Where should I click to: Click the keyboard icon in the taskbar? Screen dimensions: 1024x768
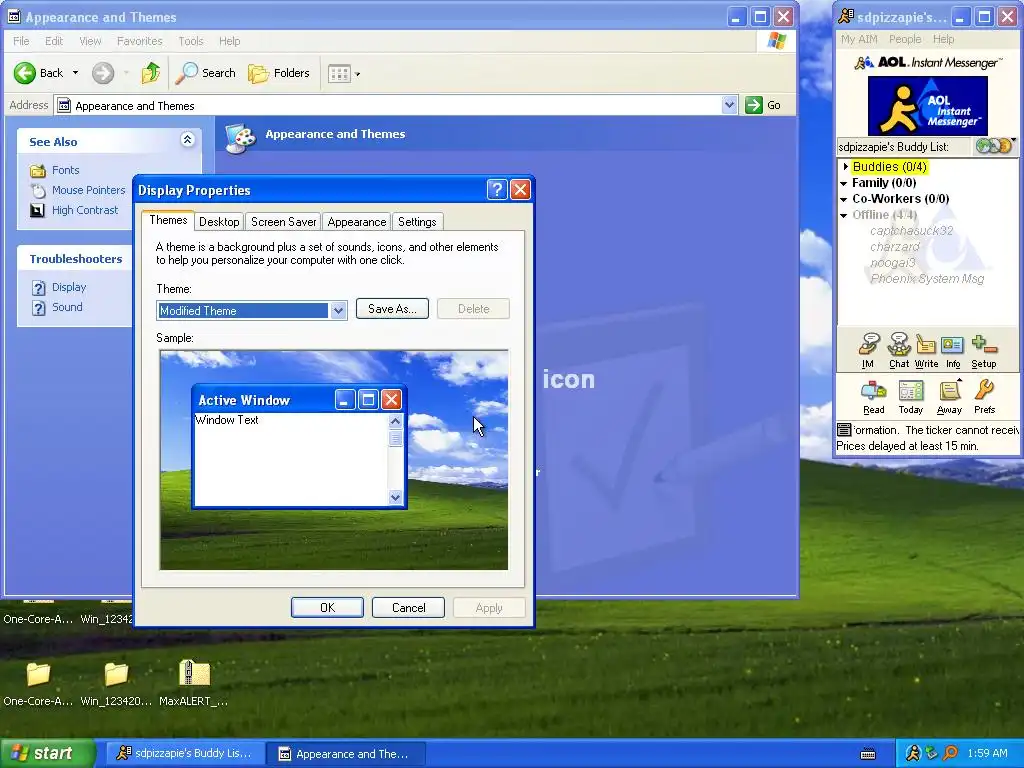868,754
